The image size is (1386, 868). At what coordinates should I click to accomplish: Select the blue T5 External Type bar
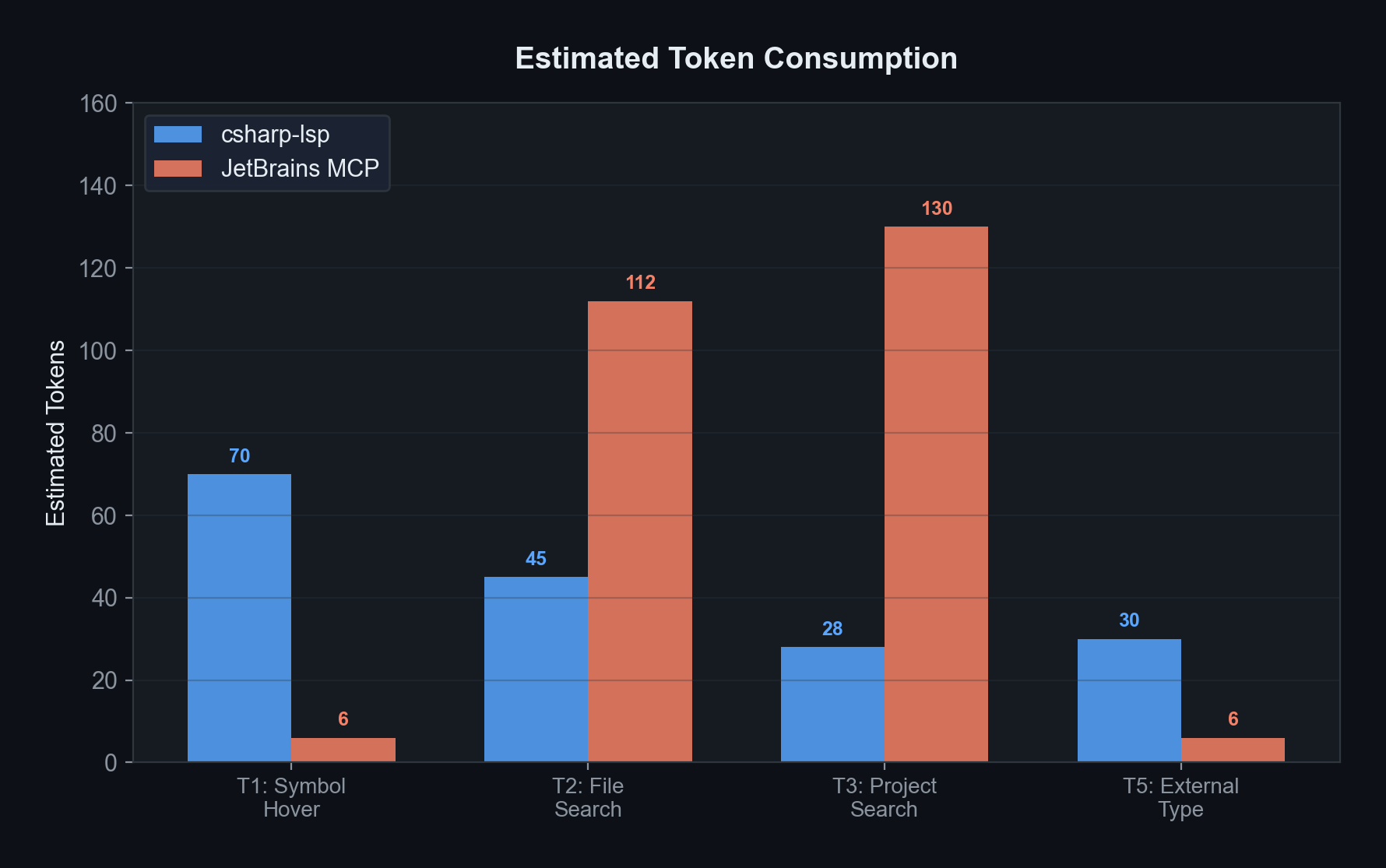point(1129,700)
